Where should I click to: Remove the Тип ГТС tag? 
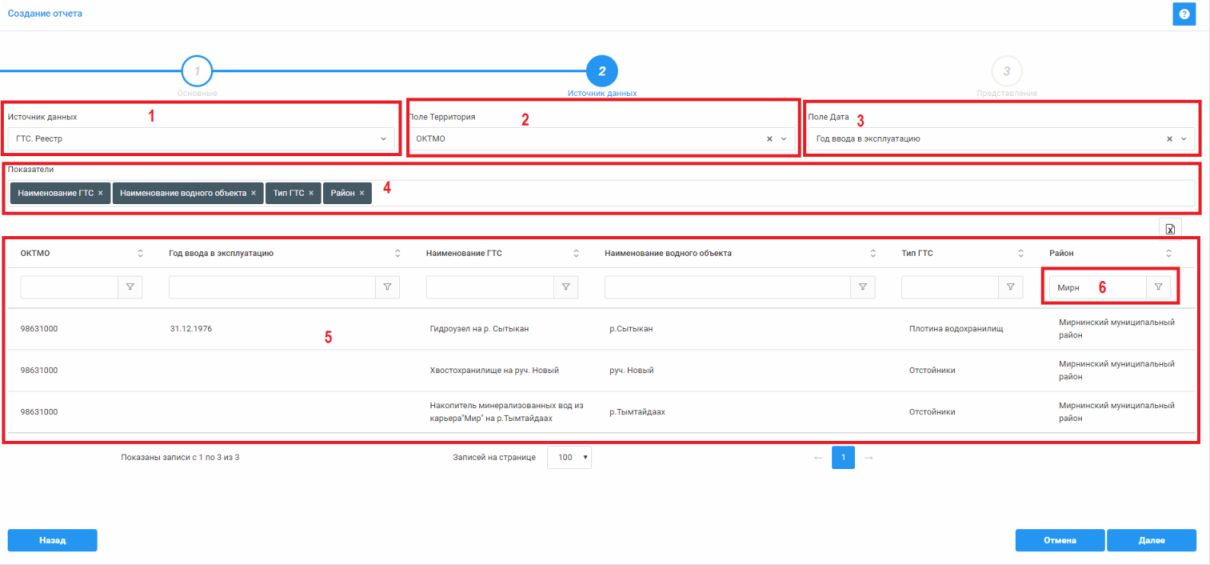[x=311, y=192]
